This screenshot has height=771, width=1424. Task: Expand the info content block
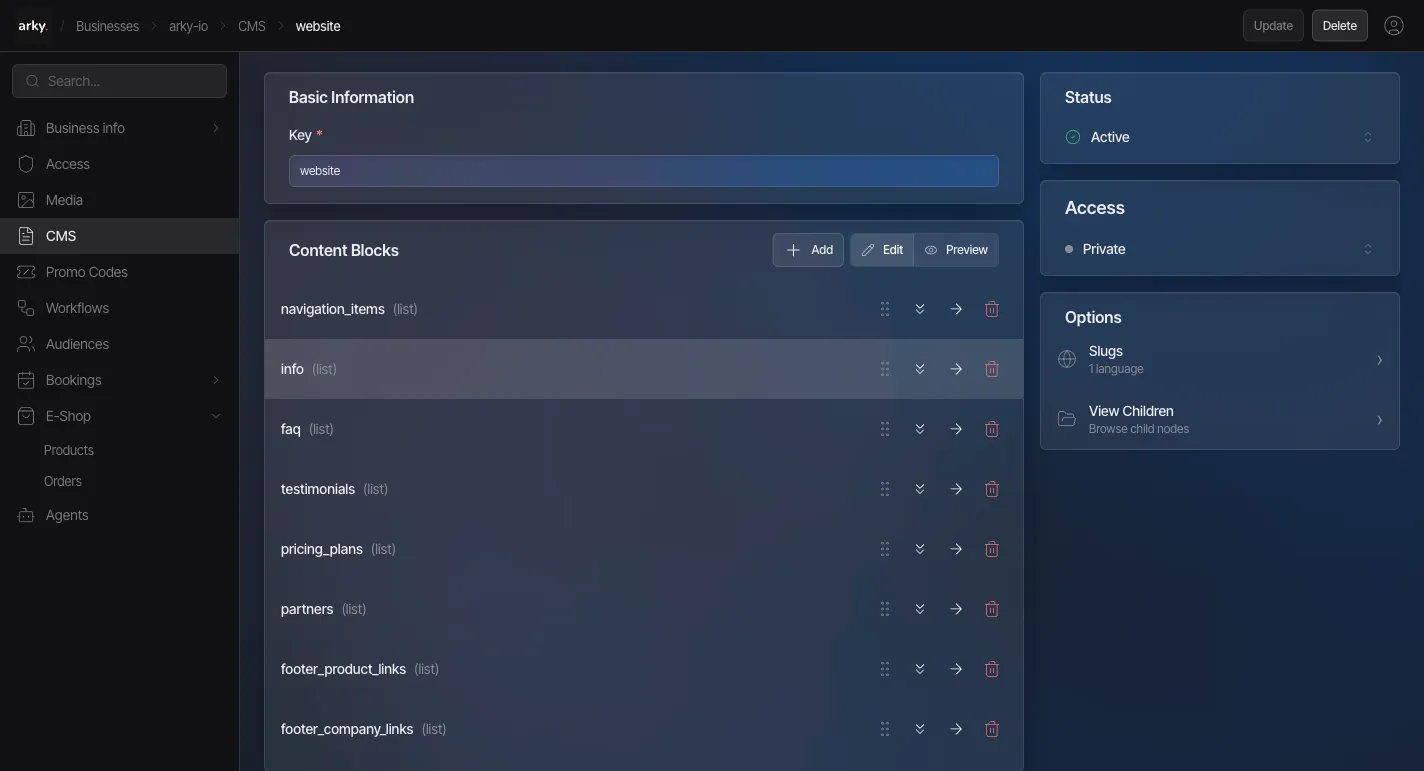(919, 369)
